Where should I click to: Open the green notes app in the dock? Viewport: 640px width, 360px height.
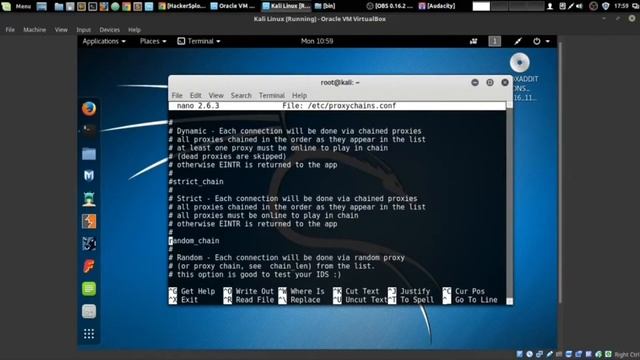coord(89,289)
